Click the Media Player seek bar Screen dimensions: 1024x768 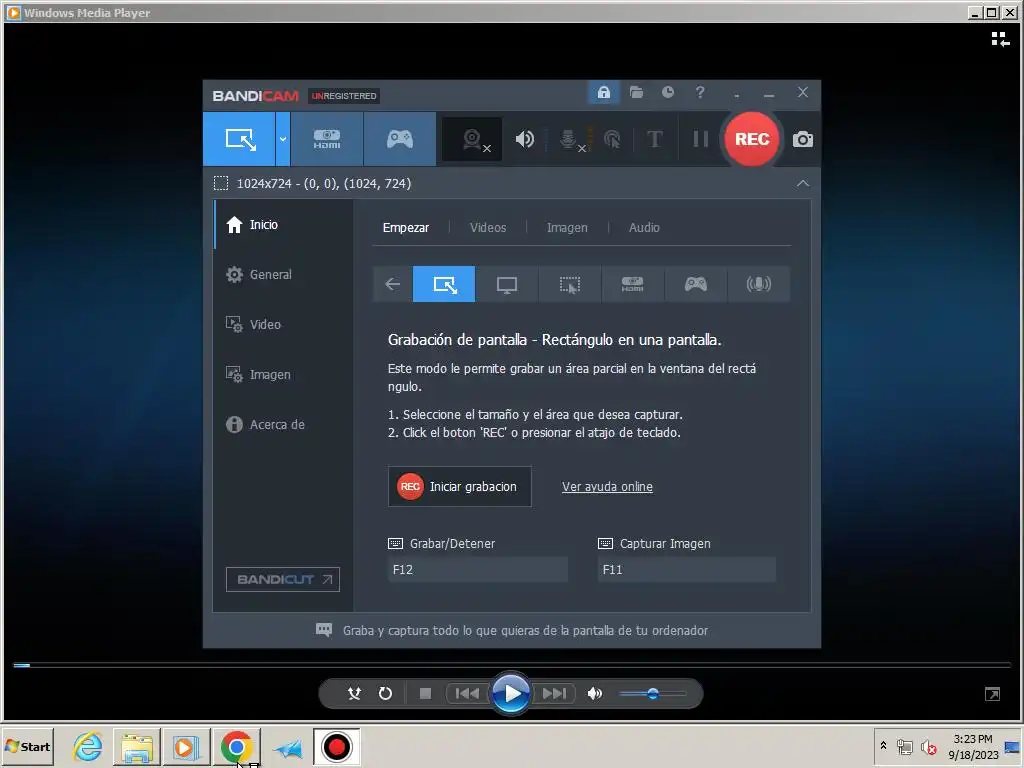[512, 665]
